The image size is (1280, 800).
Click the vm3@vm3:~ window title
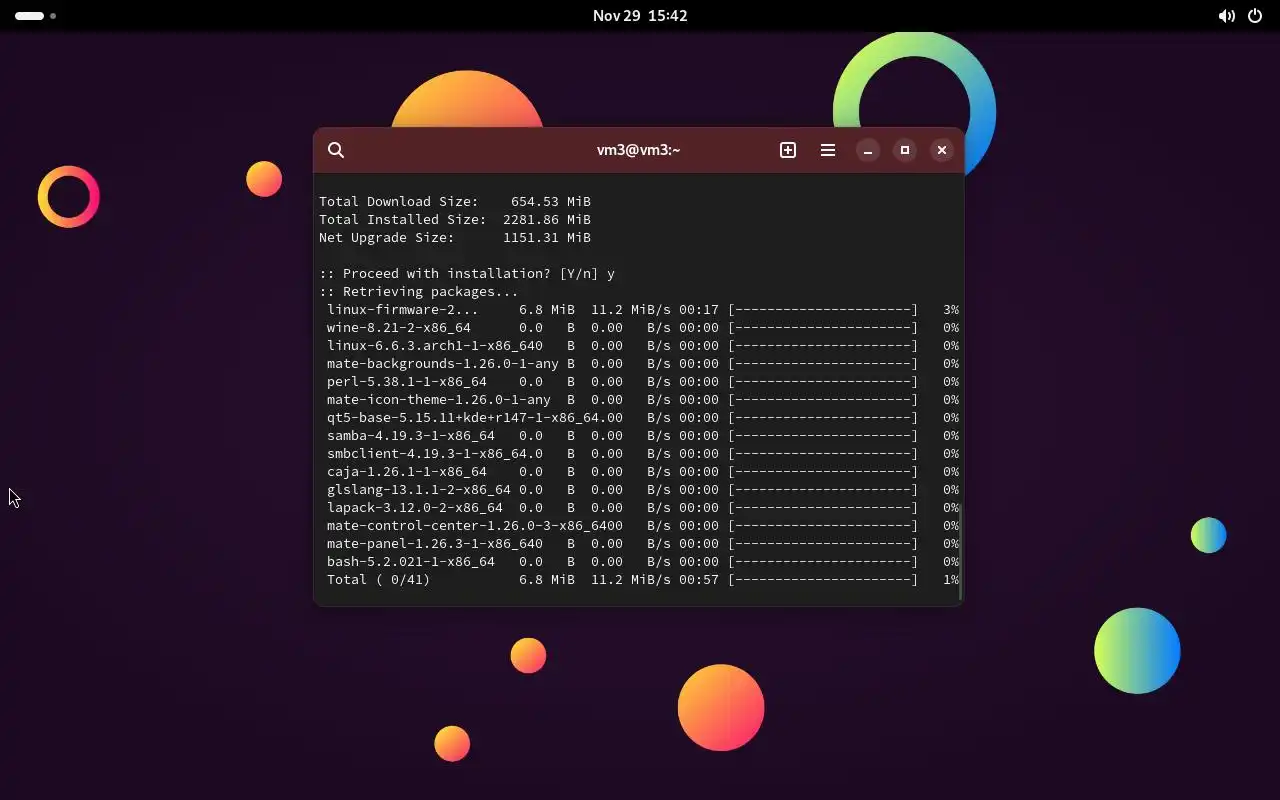point(638,150)
